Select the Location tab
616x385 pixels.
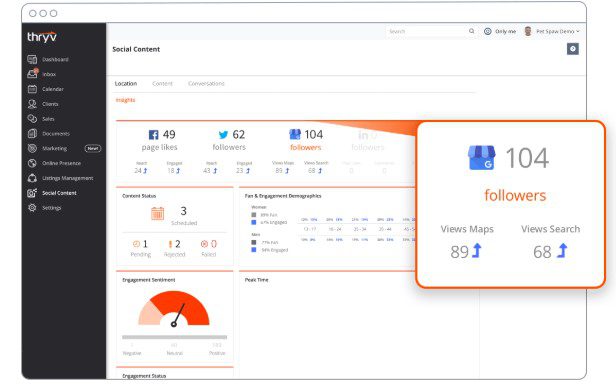[x=126, y=84]
